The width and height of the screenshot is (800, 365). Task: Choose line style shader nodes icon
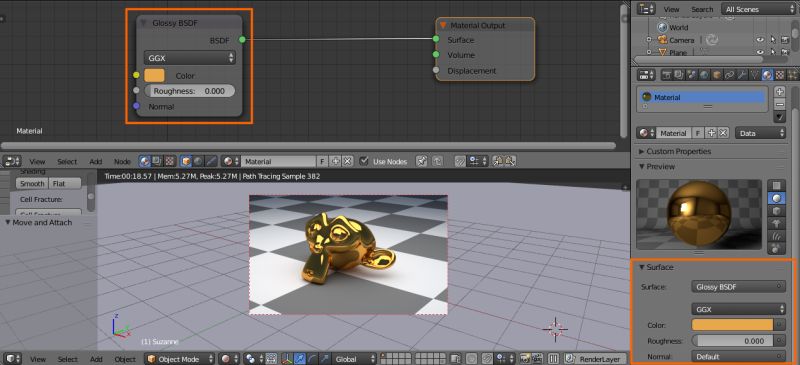(211, 161)
